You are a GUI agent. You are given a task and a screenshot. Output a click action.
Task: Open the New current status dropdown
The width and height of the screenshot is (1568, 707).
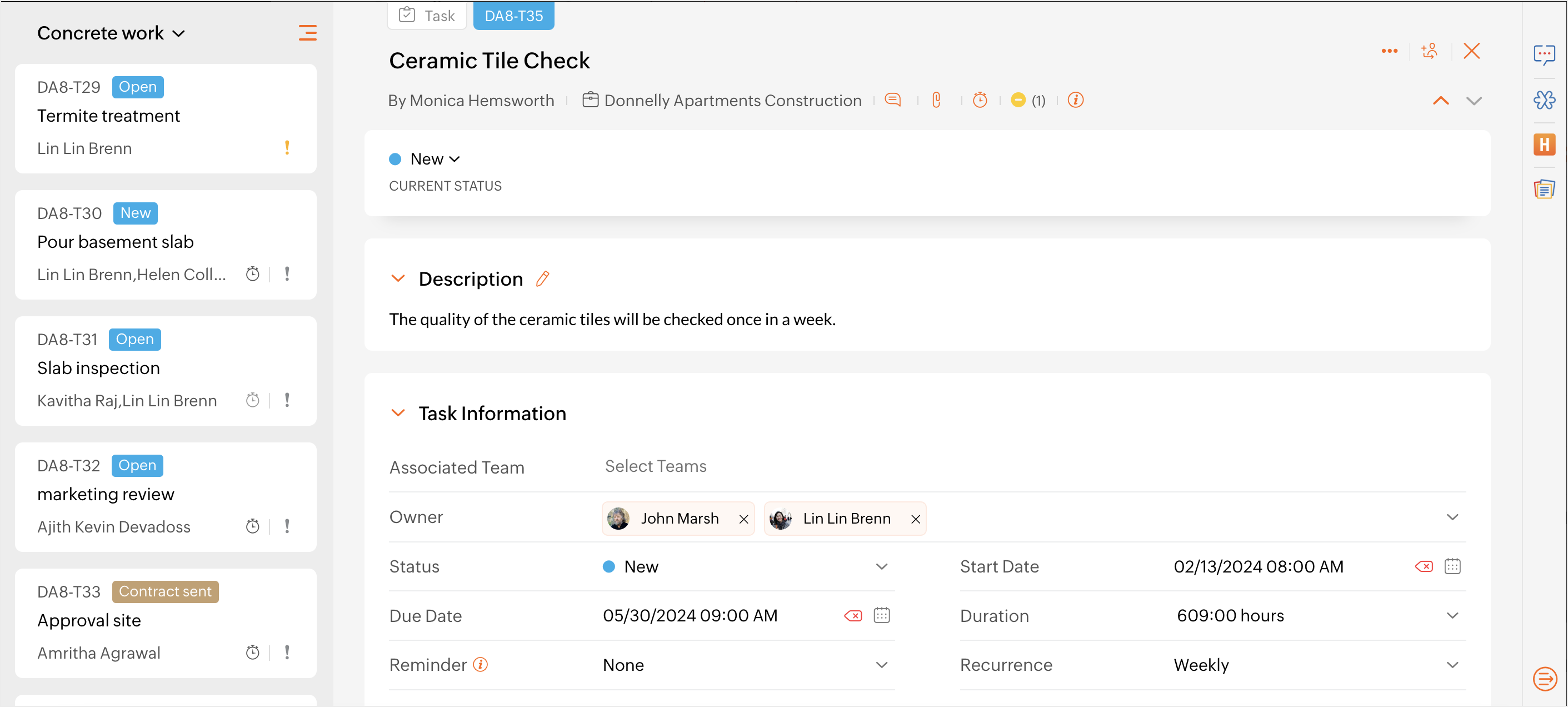[x=435, y=159]
